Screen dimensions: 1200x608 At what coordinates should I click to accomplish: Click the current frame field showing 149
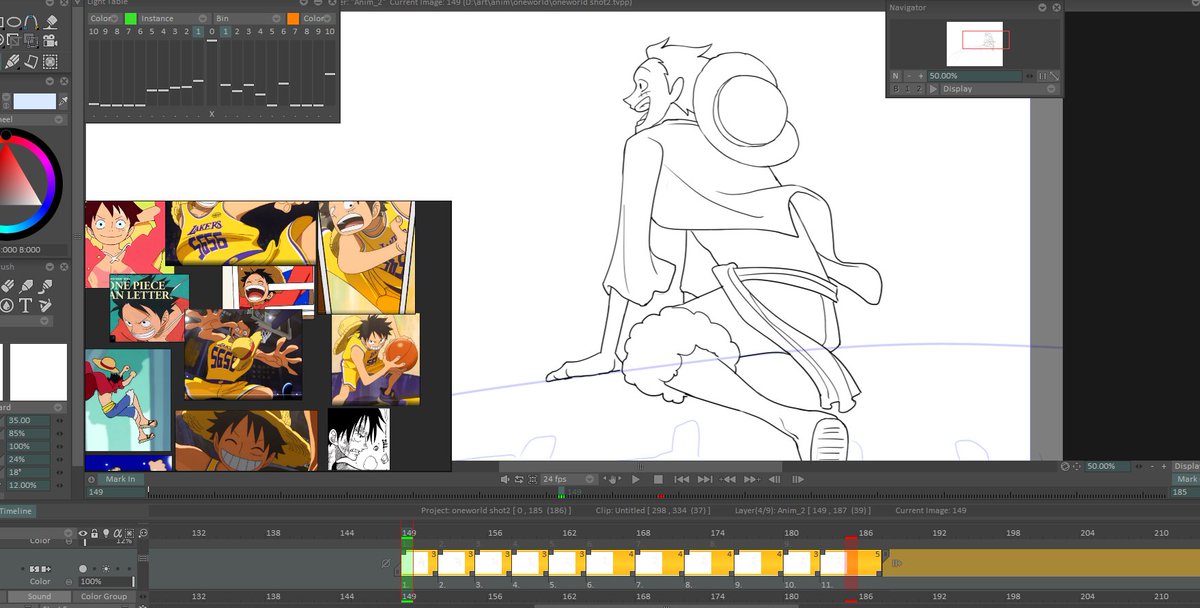(116, 492)
